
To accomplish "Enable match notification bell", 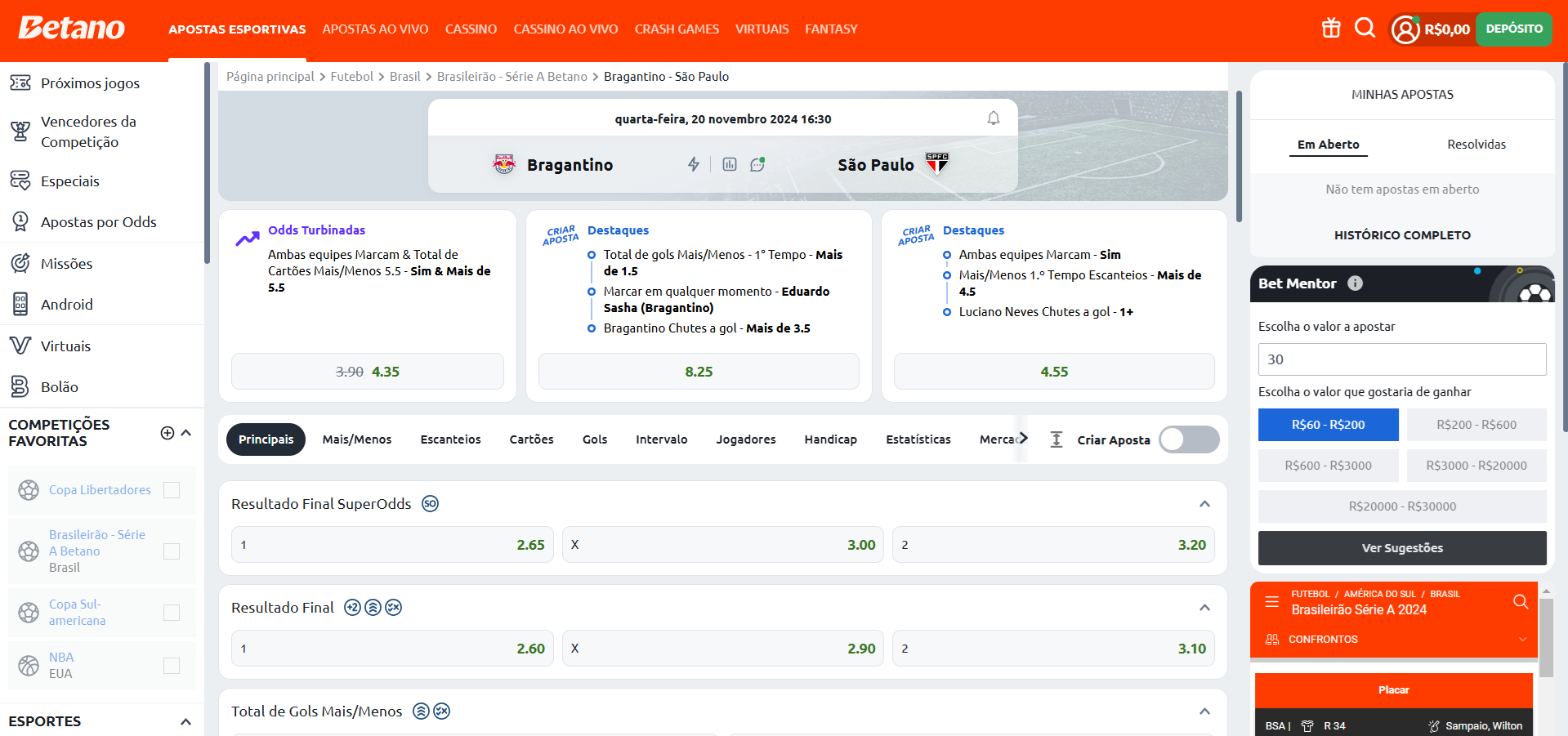I will pyautogui.click(x=994, y=118).
